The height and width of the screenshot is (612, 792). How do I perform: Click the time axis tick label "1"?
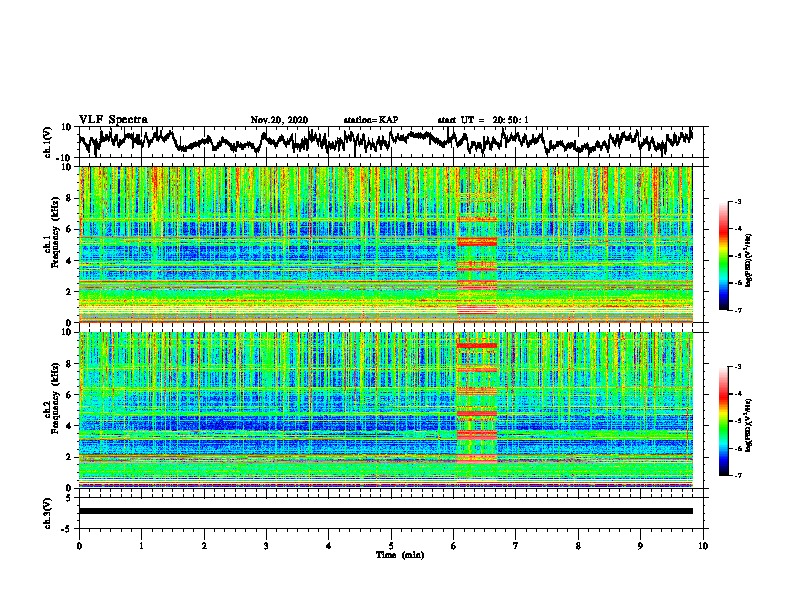pos(141,546)
